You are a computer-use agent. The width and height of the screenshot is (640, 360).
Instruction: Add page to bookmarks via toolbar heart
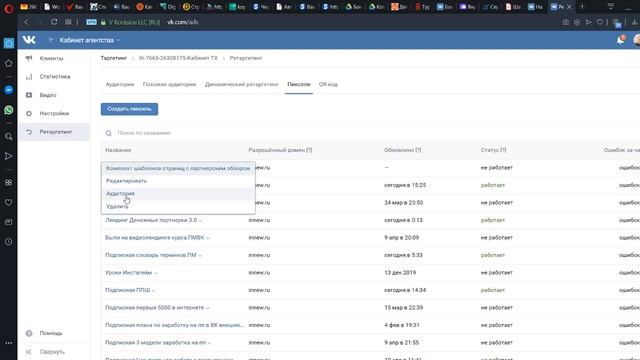pyautogui.click(x=600, y=22)
